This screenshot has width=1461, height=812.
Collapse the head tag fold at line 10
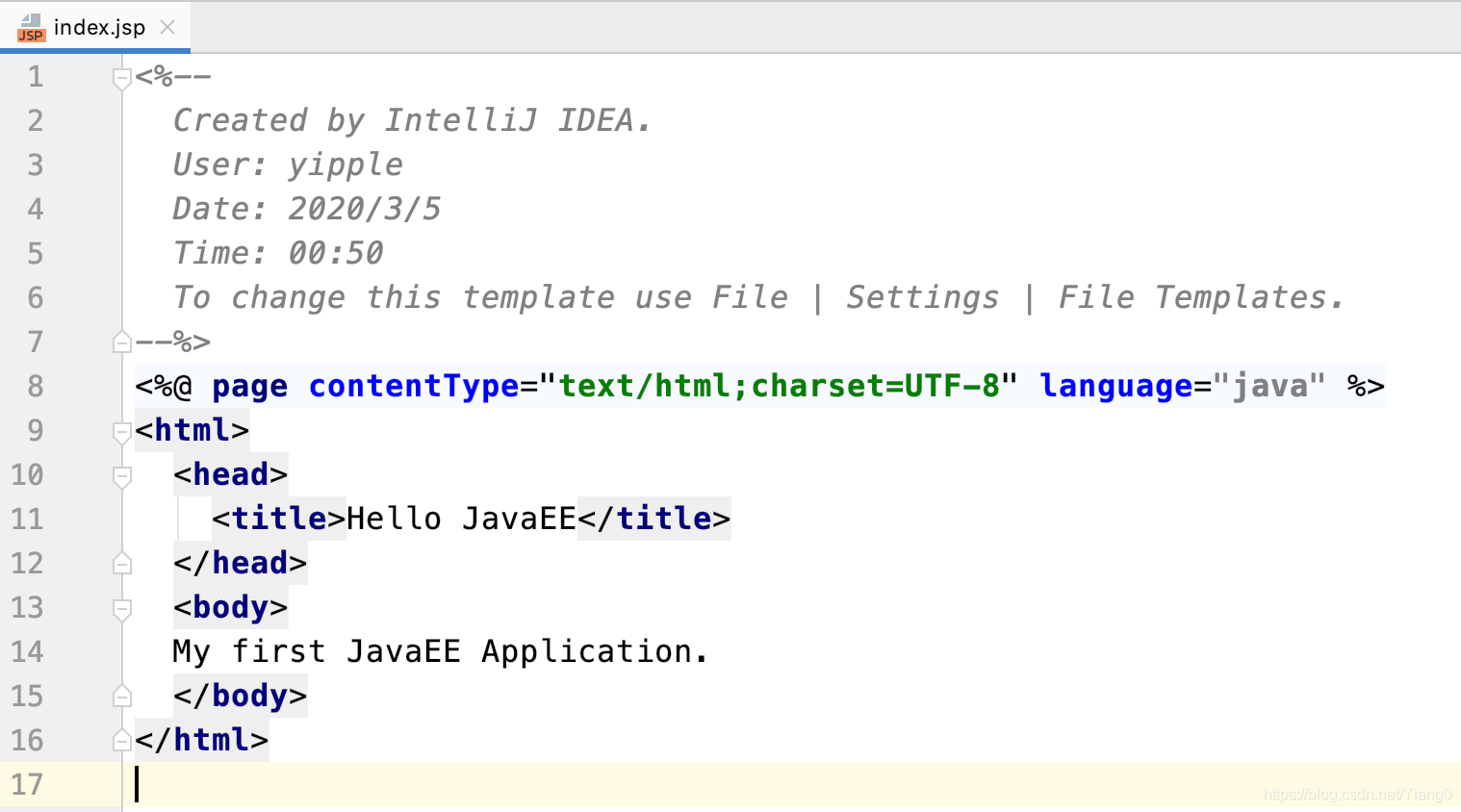pyautogui.click(x=121, y=475)
